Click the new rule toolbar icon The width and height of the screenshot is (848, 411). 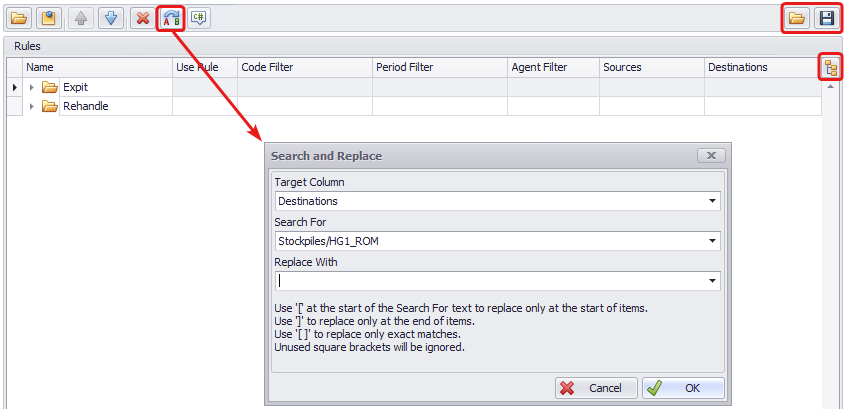[48, 18]
